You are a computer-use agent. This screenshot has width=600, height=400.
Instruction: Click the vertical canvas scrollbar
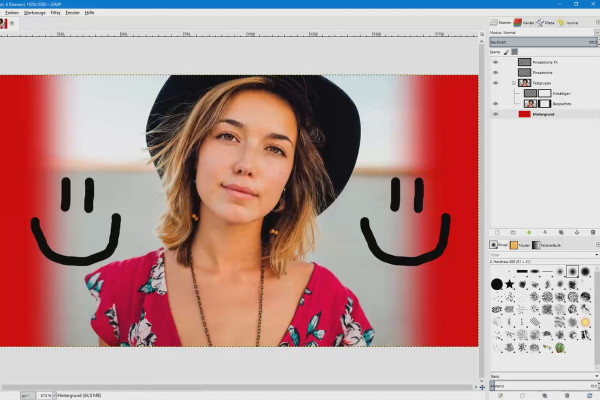click(482, 209)
